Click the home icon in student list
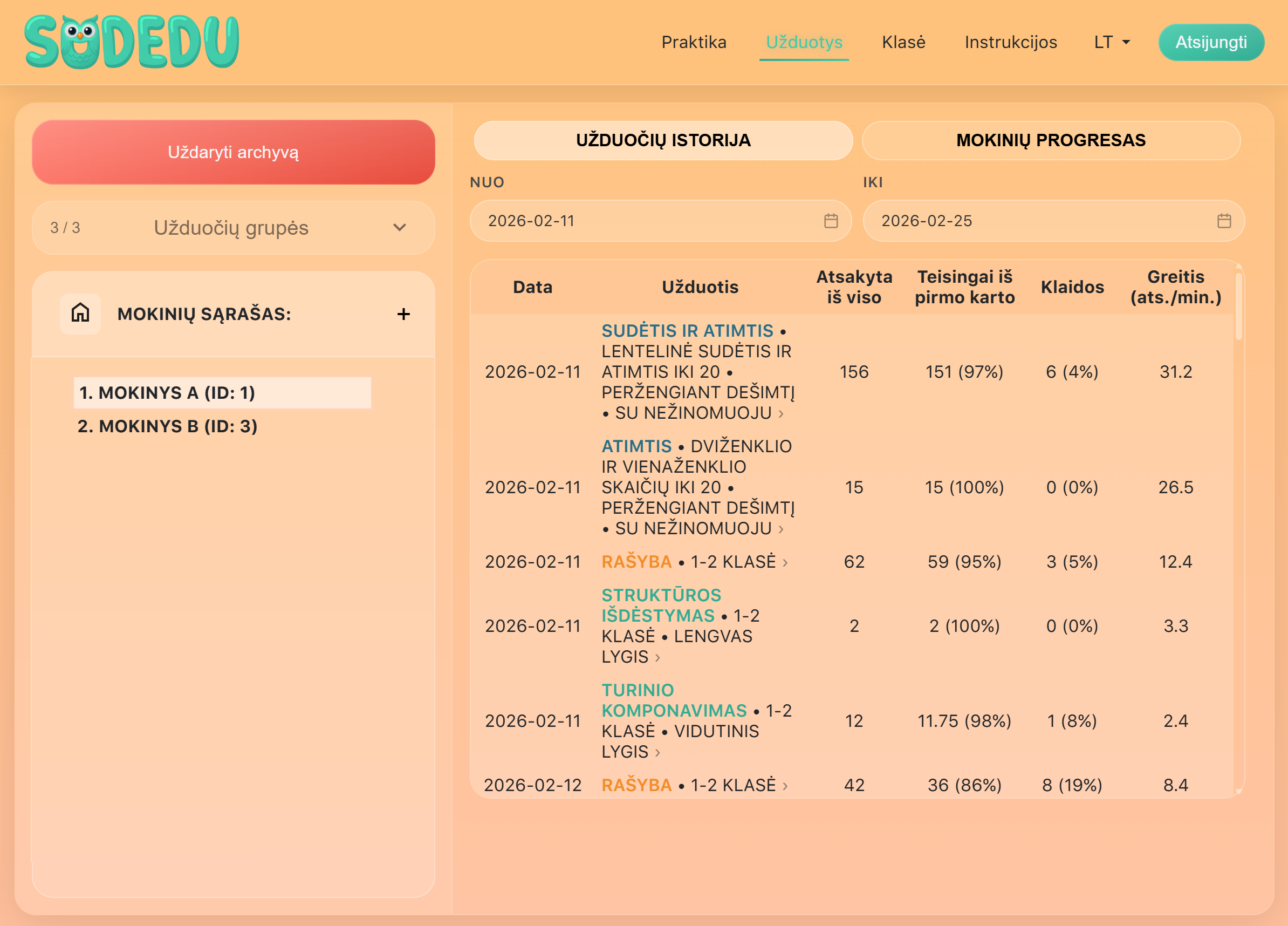Screen dimensions: 1288x926 (x=80, y=313)
